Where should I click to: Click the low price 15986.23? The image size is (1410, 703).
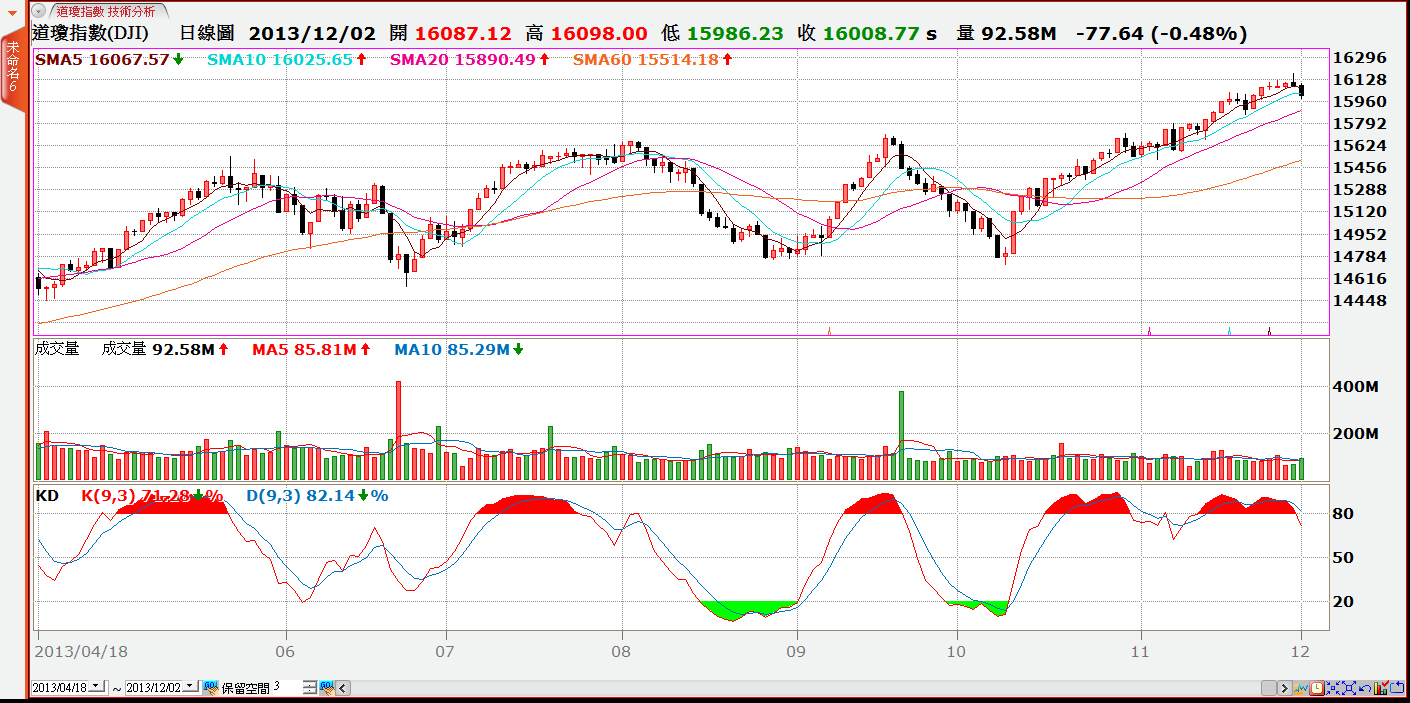coord(736,33)
